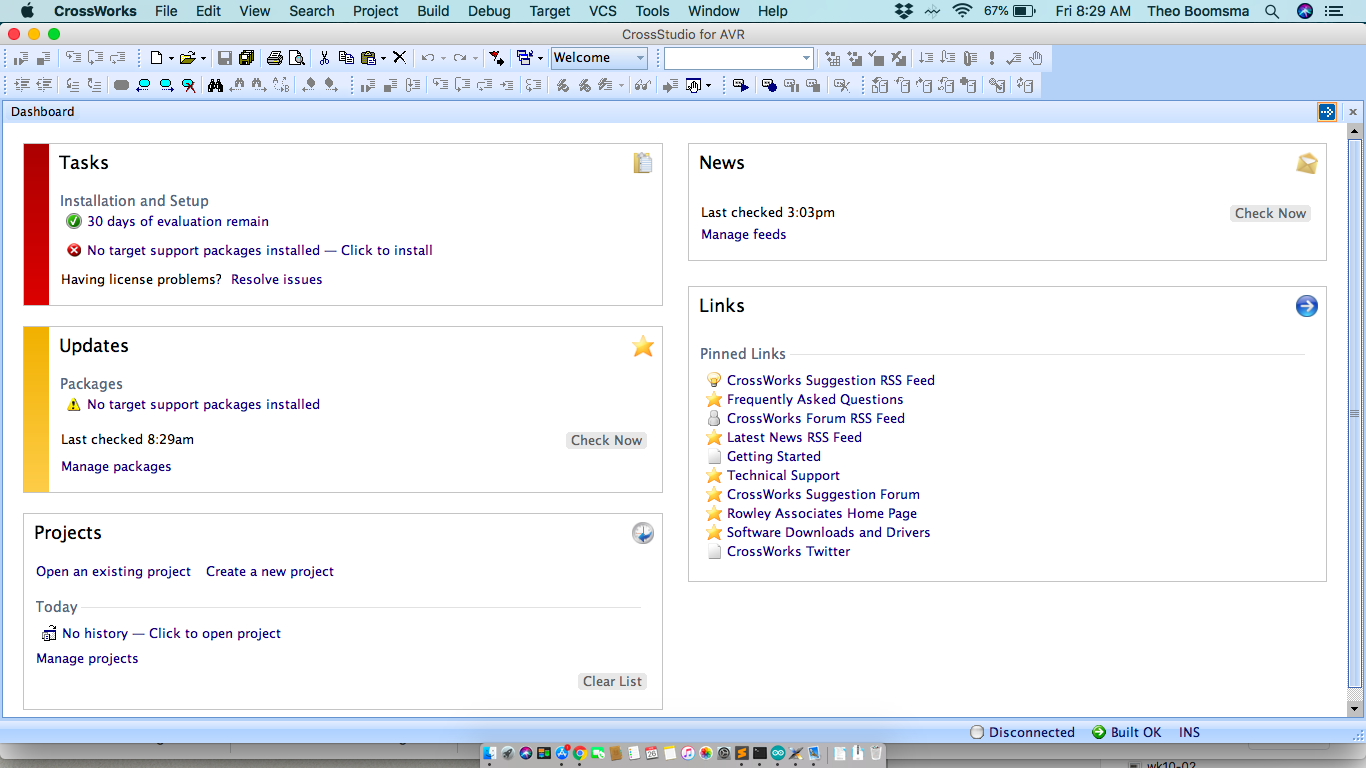Click the Undo arrow icon
Image resolution: width=1366 pixels, height=768 pixels.
click(427, 58)
